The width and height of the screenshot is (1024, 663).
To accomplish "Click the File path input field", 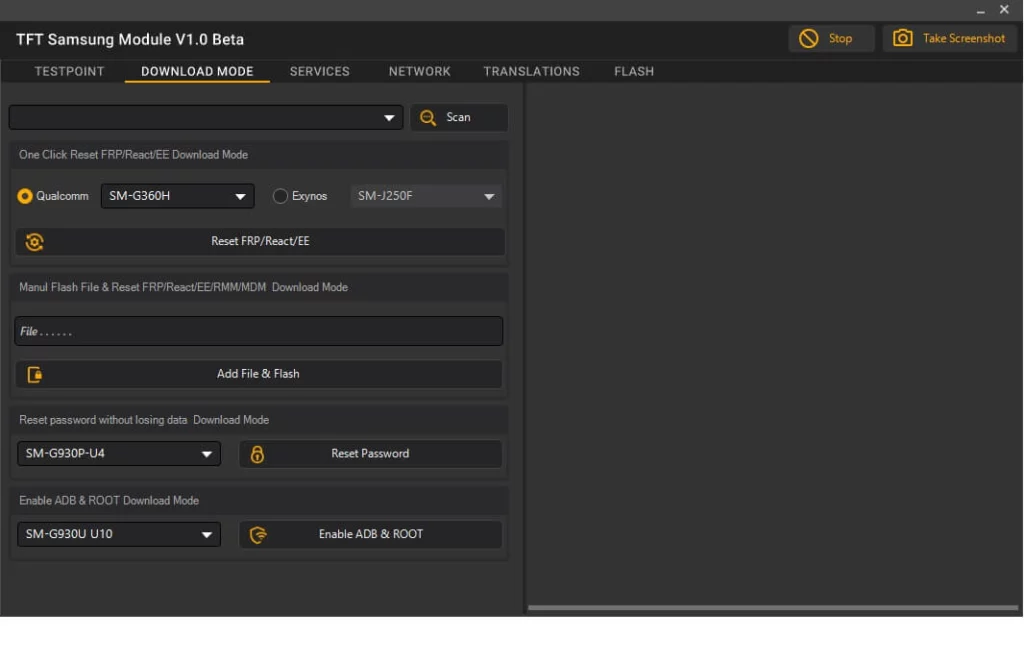I will [259, 331].
